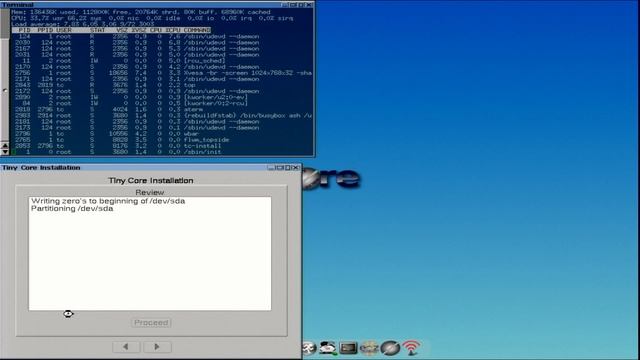Minimize the Terminal window
This screenshot has height=360, width=640.
tap(284, 4)
